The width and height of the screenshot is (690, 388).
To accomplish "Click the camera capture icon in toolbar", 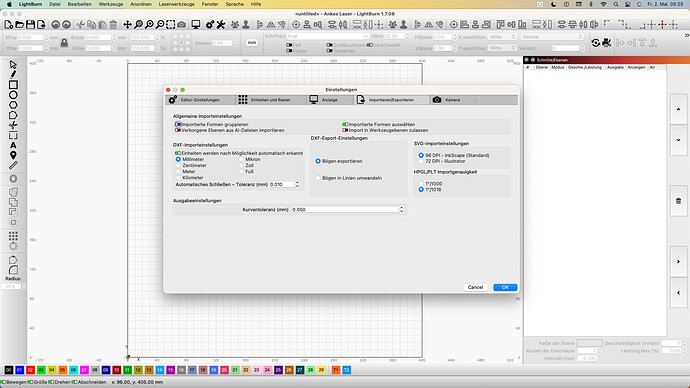I will 181,25.
